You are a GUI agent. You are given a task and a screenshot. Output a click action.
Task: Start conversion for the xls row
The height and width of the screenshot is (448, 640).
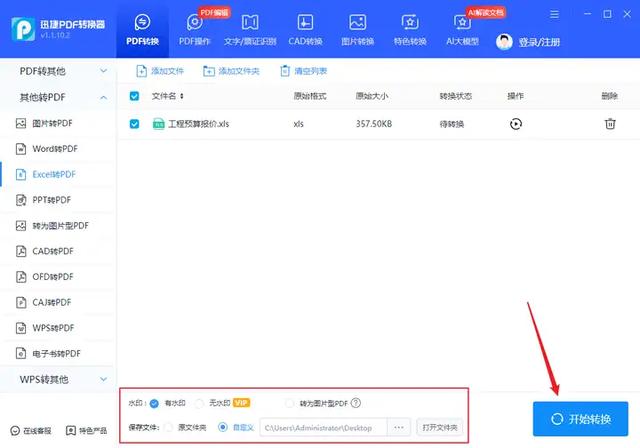[516, 124]
